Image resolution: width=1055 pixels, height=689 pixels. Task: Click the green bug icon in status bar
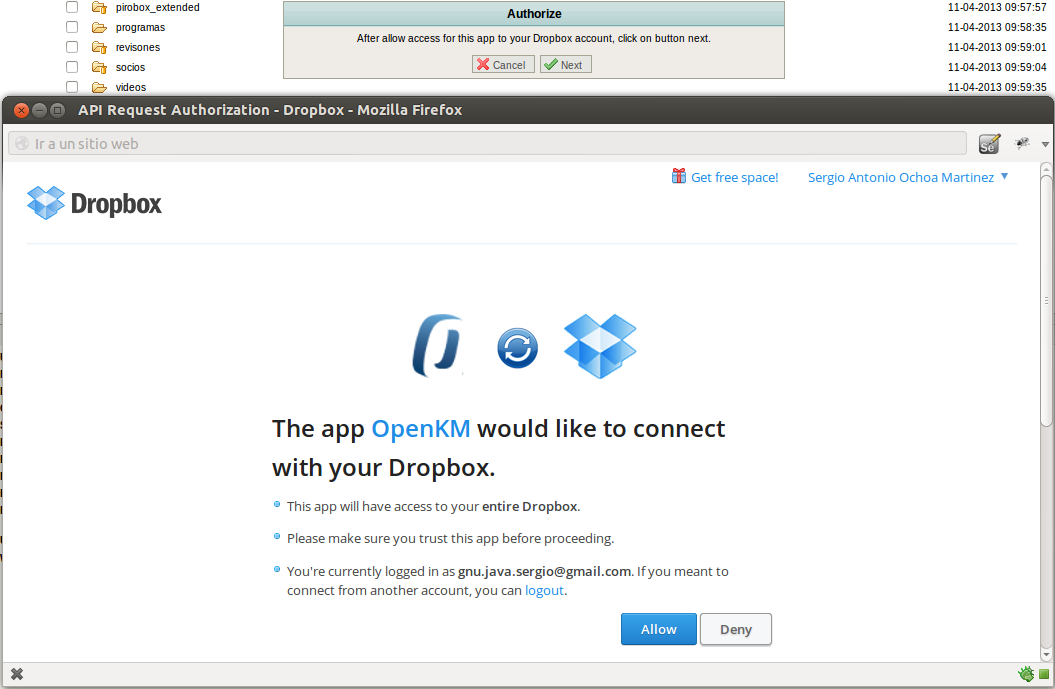pyautogui.click(x=1026, y=674)
